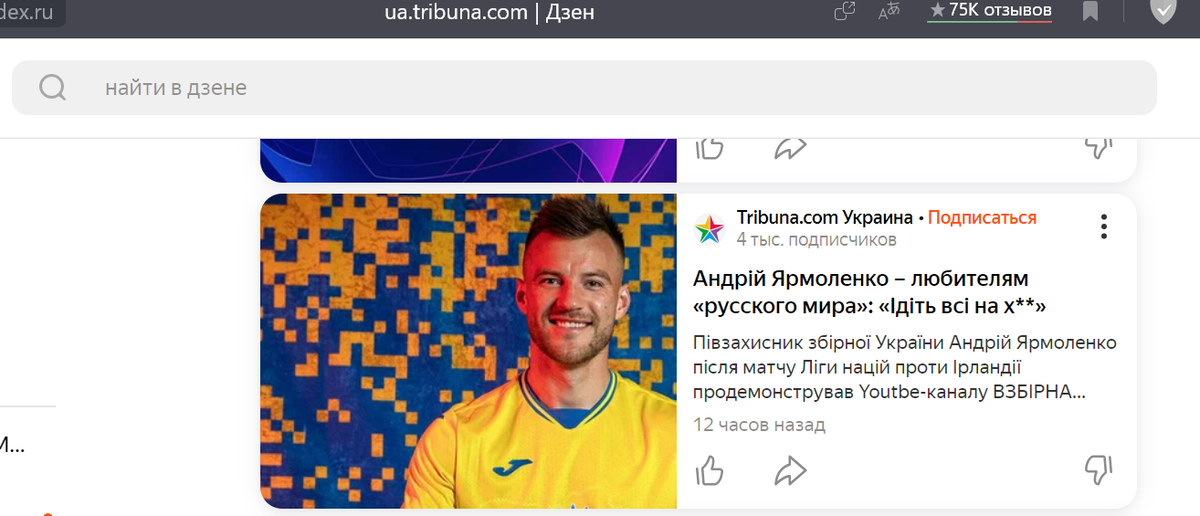Screen dimensions: 1200x516
Task: Switch to the 'dex.ru' browser tab
Action: point(32,13)
